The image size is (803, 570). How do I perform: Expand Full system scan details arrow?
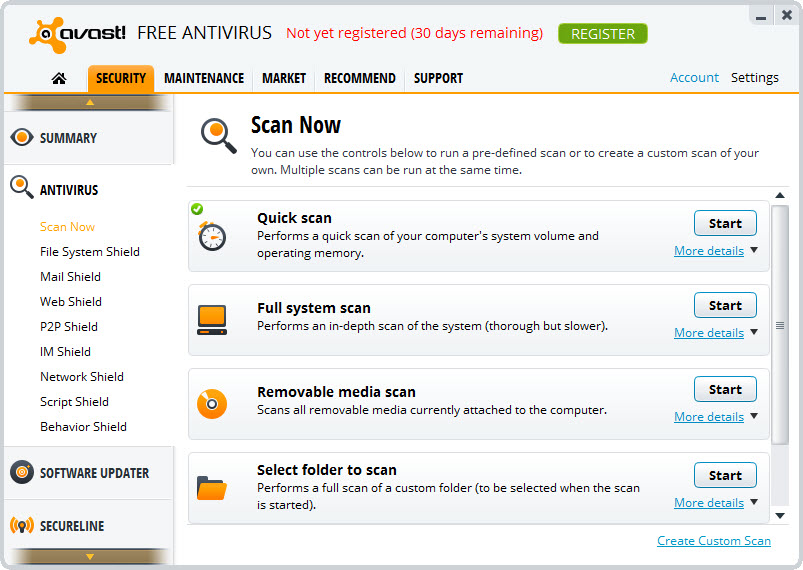point(754,332)
